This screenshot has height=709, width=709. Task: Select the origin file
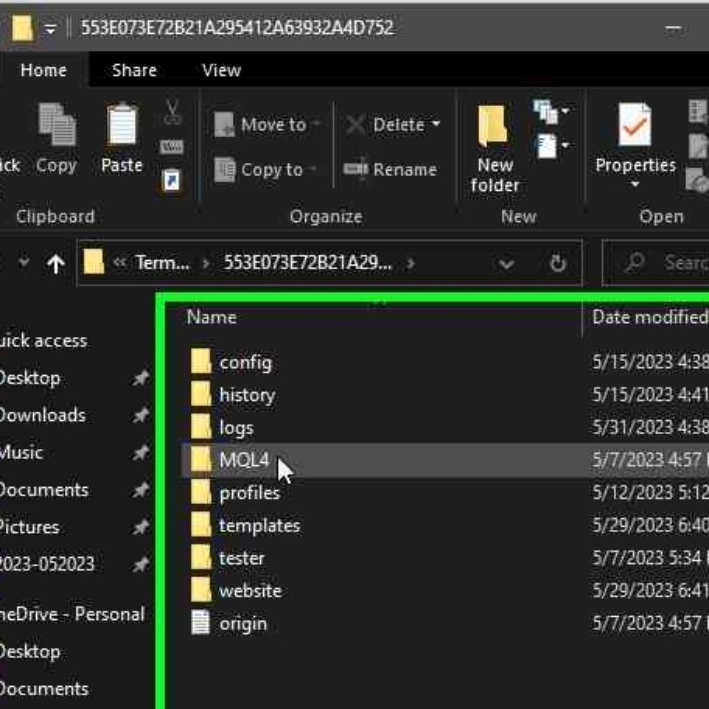click(445, 623)
